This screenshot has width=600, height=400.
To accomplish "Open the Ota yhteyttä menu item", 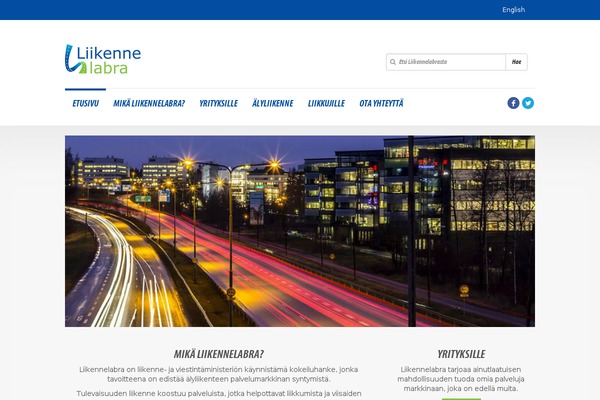I will click(381, 103).
